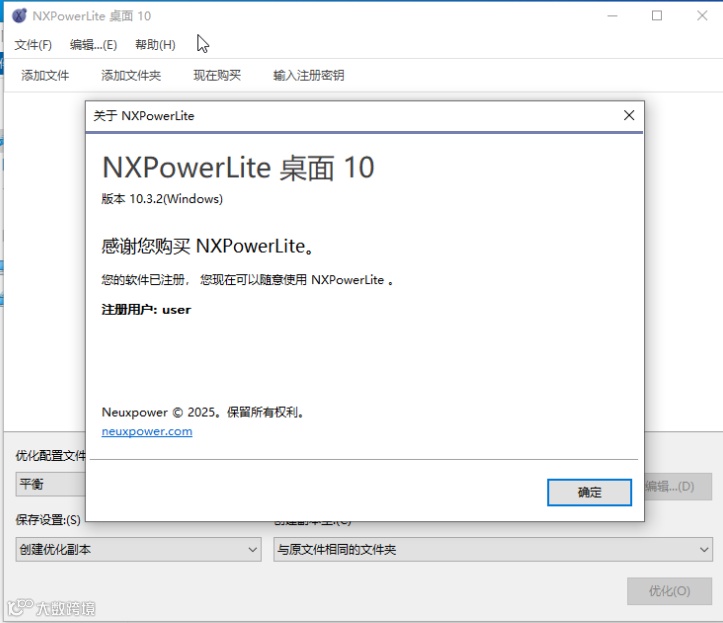
Task: Confirm the dialog with 确定 button
Action: tap(589, 492)
